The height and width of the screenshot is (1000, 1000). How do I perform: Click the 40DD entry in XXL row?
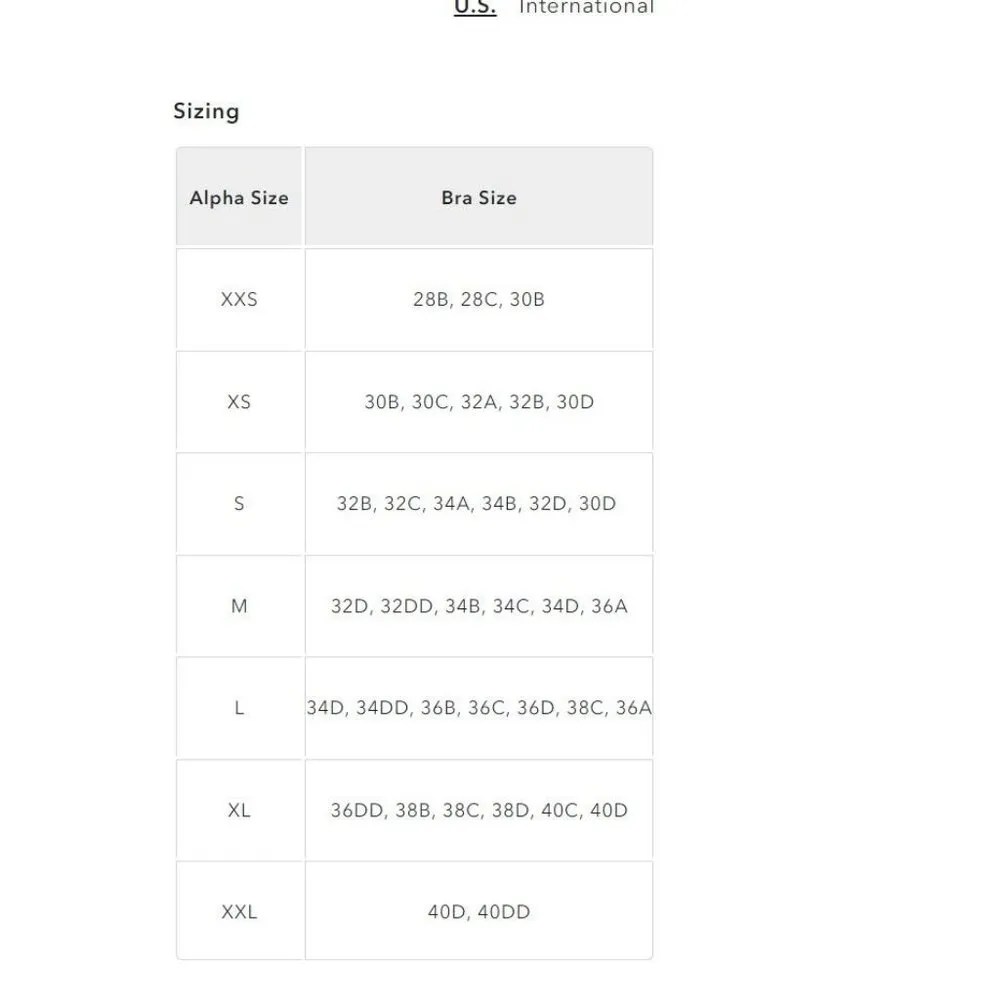point(504,912)
